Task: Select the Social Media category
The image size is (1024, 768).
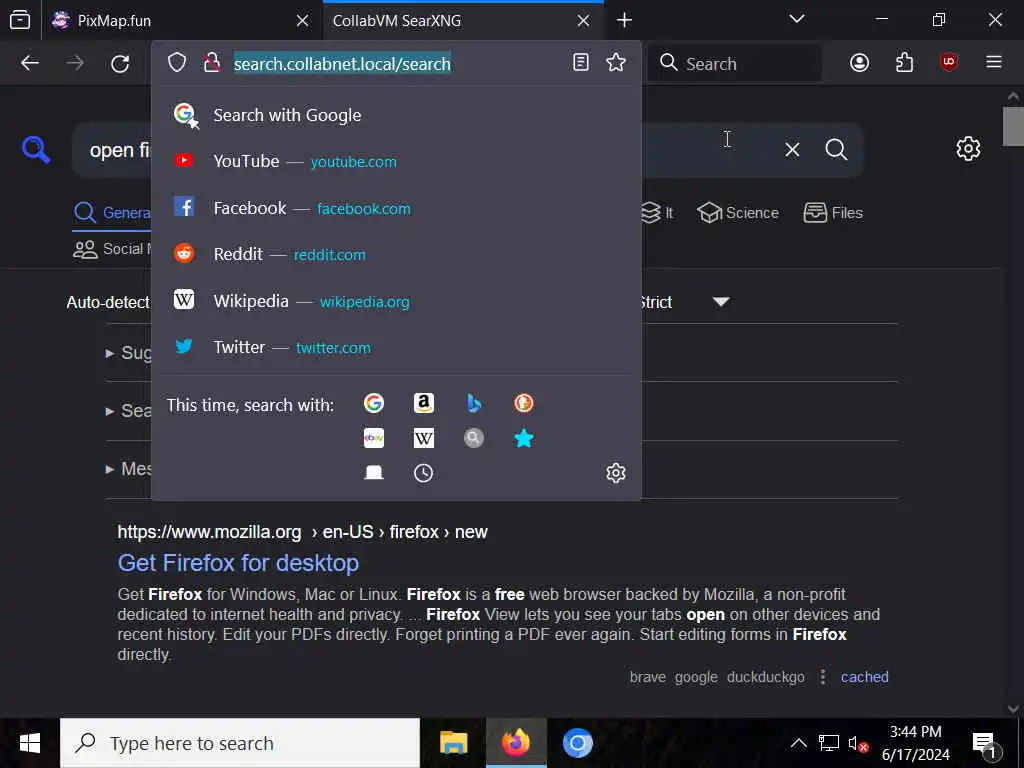Action: point(112,249)
